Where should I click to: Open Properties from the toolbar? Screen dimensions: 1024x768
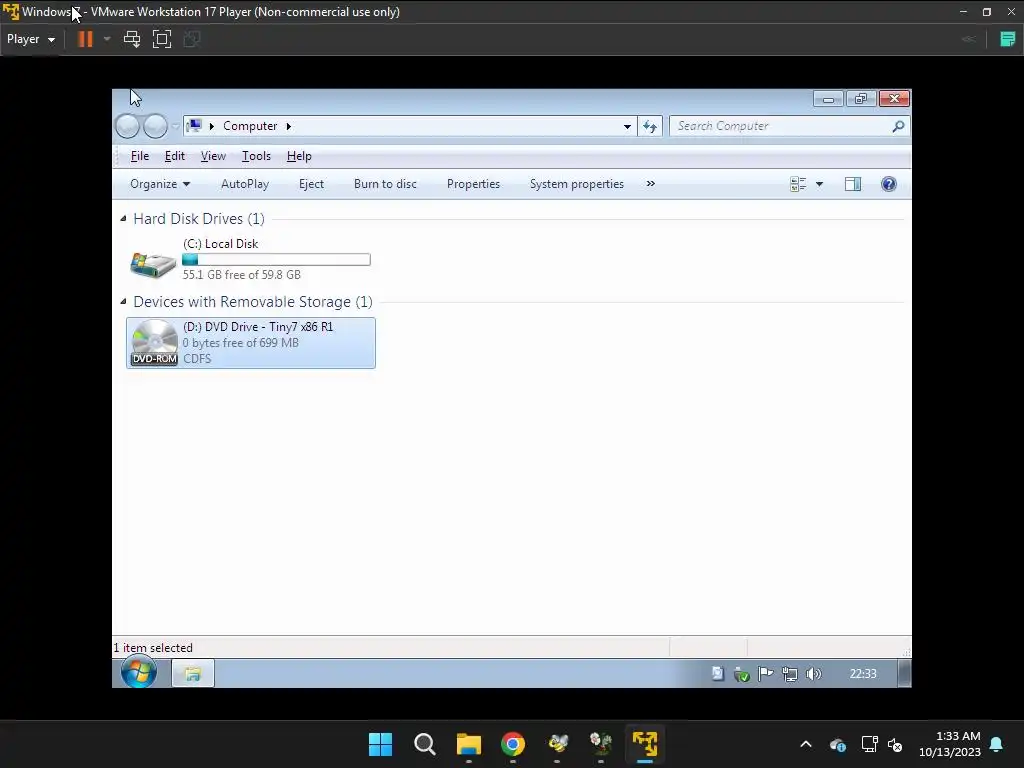473,184
